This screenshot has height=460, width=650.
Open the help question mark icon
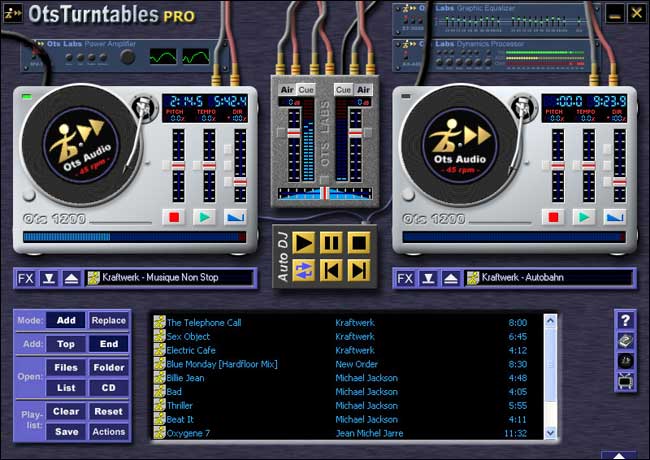click(x=626, y=320)
